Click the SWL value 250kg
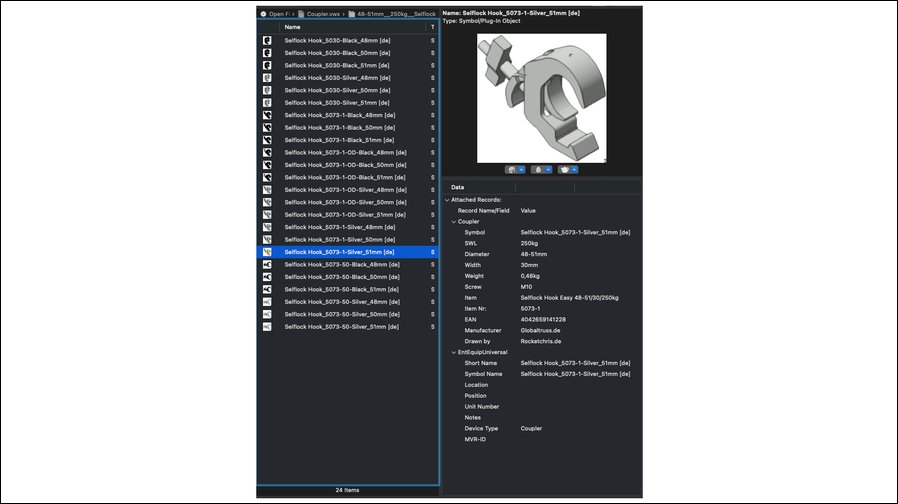The image size is (898, 504). 529,243
